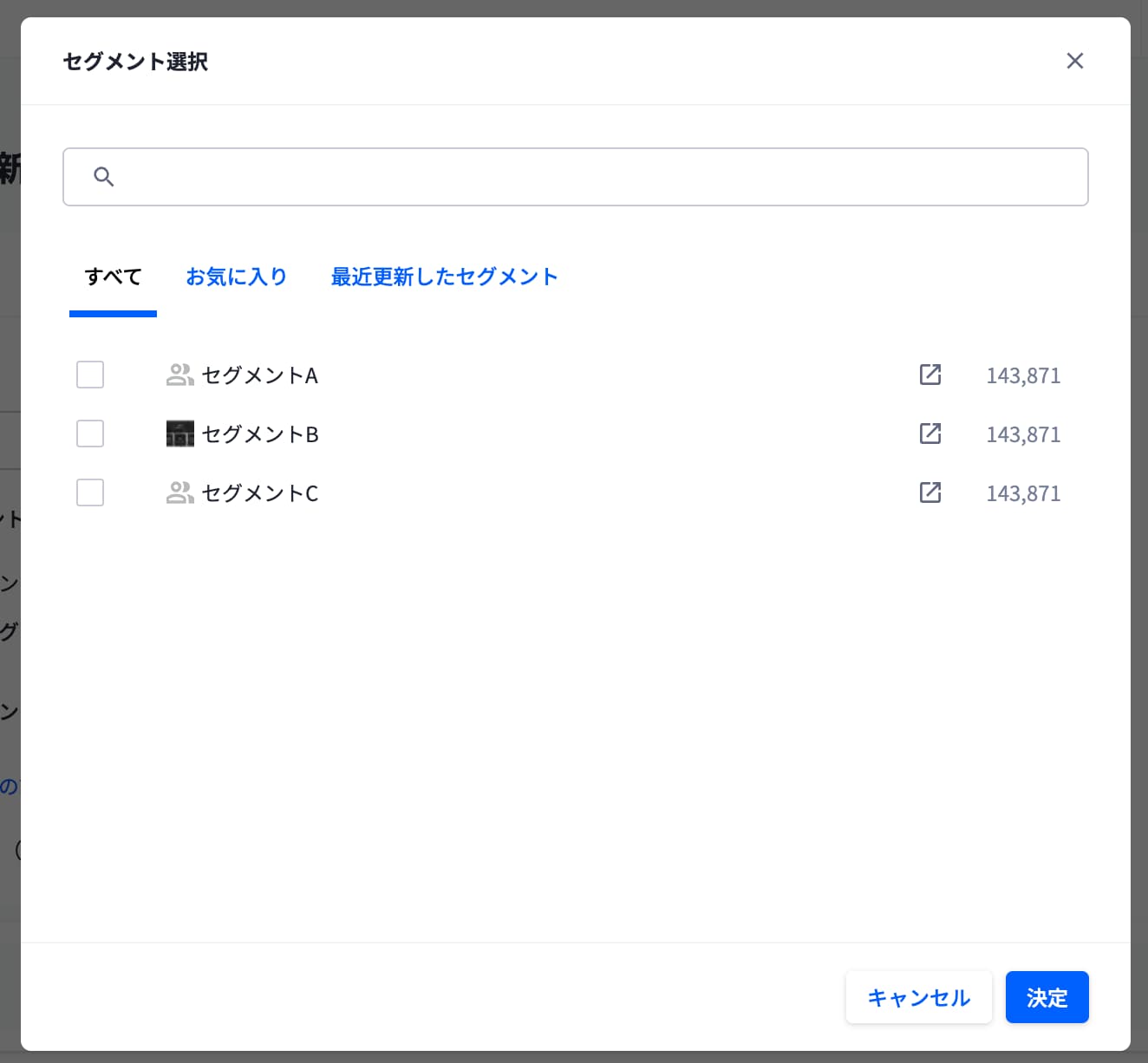1148x1063 pixels.
Task: Select the セグメントB name label
Action: tap(260, 434)
